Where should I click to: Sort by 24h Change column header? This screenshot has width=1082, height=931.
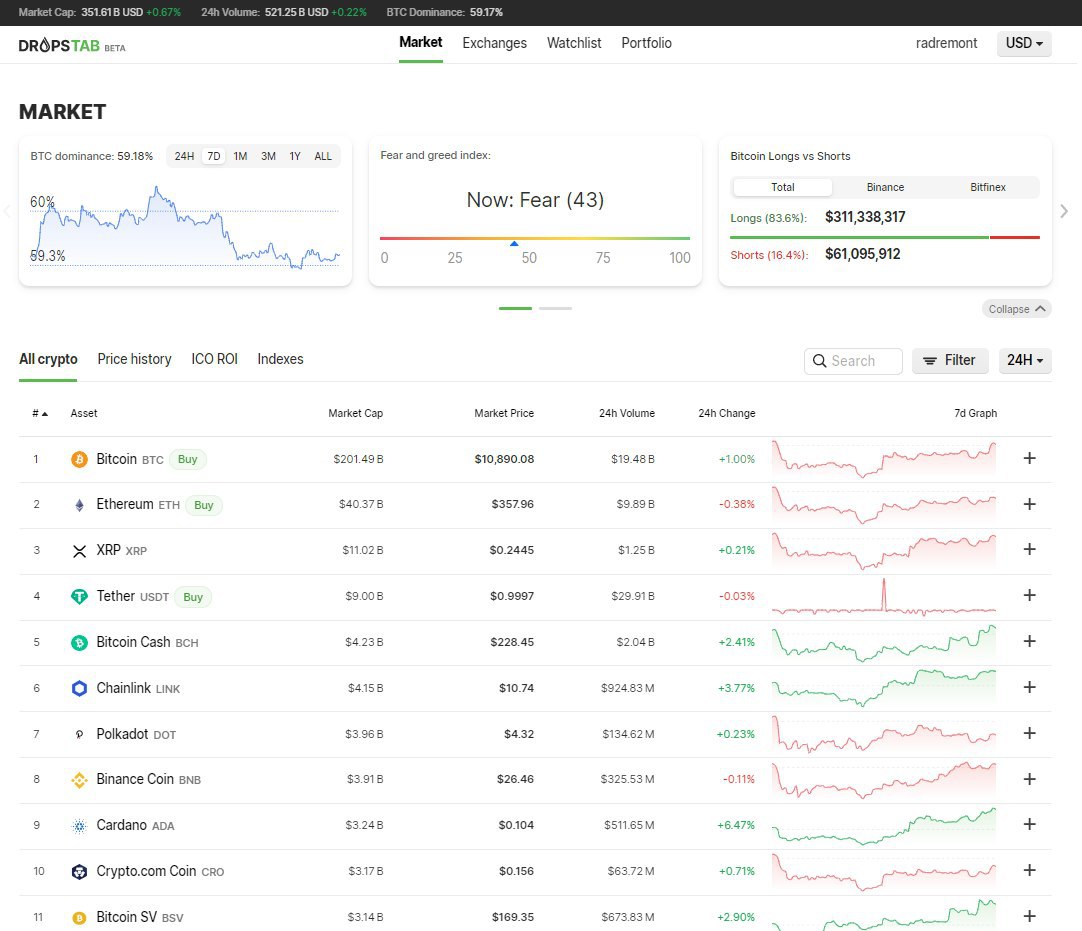[727, 413]
